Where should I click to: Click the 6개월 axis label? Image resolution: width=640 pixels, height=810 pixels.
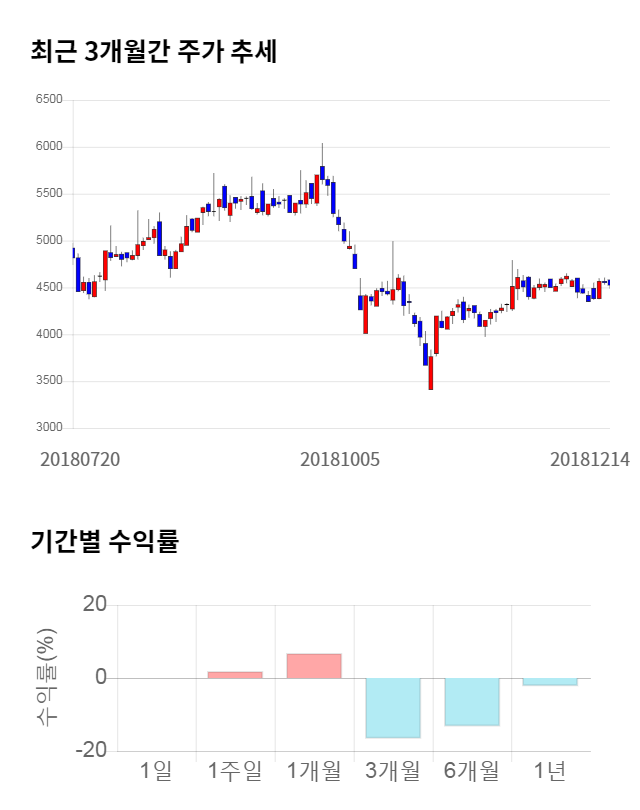(472, 770)
